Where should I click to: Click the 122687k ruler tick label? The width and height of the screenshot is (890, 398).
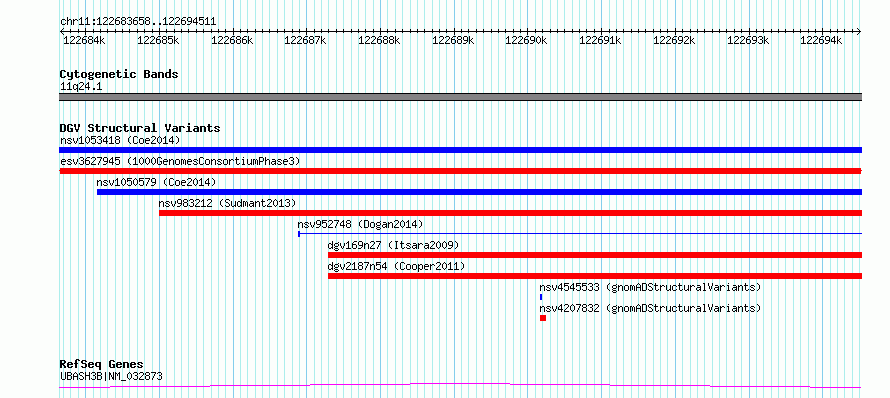click(305, 40)
